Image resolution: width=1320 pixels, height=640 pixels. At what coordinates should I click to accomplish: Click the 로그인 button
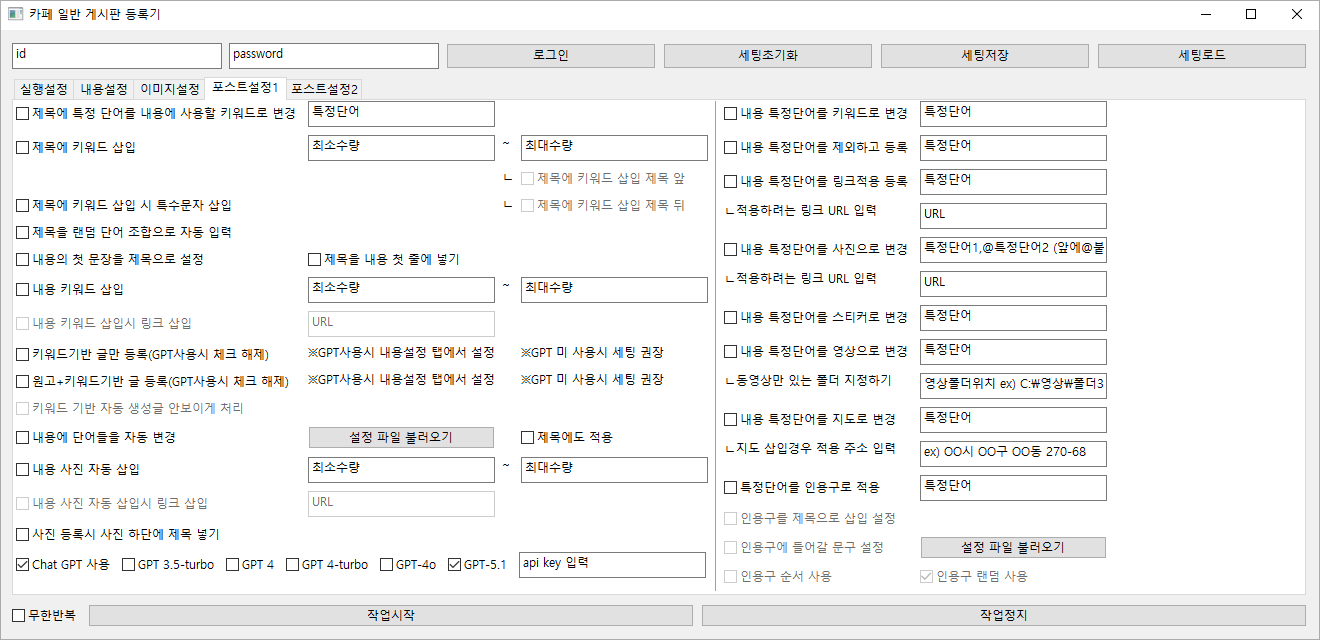550,56
